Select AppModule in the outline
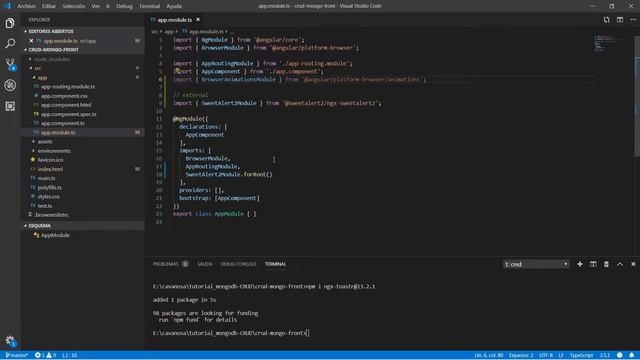Image resolution: width=640 pixels, height=360 pixels. [55, 235]
